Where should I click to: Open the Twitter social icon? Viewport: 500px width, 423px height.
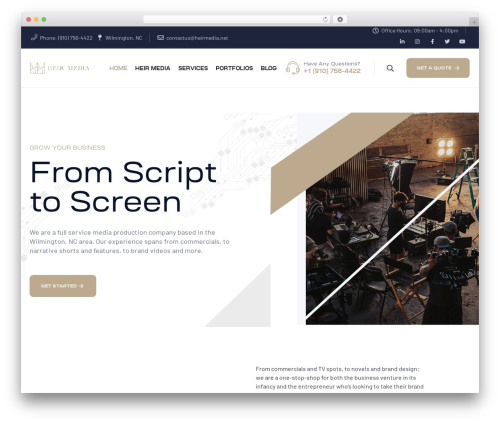(x=447, y=41)
